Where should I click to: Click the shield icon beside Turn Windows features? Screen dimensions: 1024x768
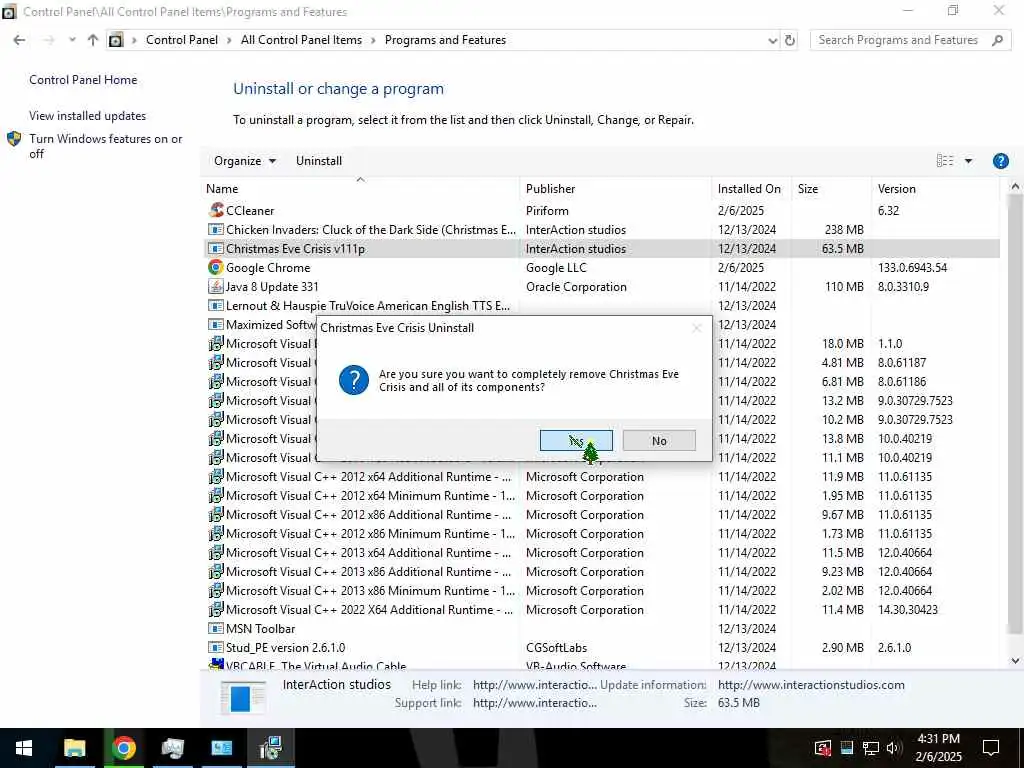[14, 138]
